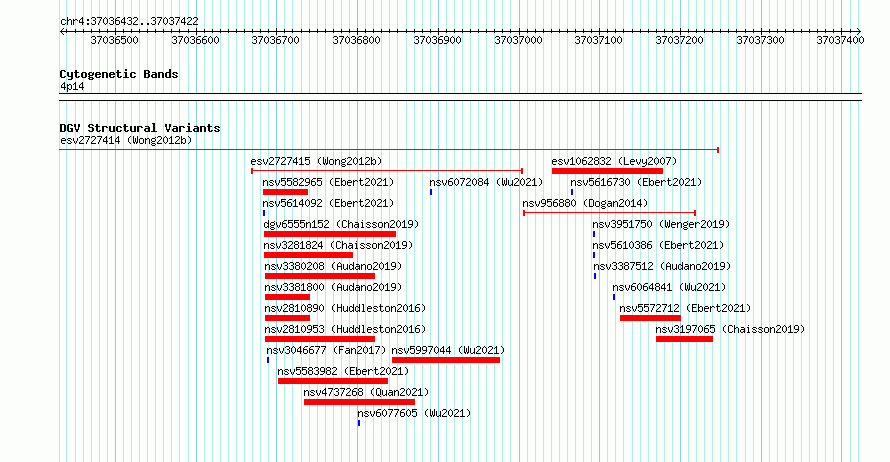Image resolution: width=890 pixels, height=462 pixels.
Task: Click the DGV Structural Variants track title
Action: click(x=140, y=128)
